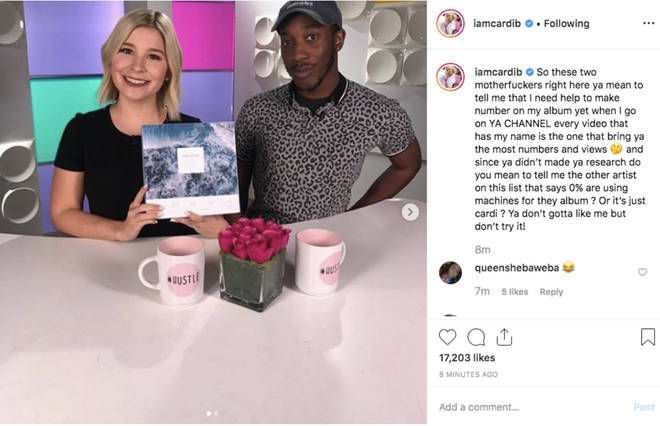Open the 17,203 likes list
This screenshot has height=426, width=660.
pyautogui.click(x=467, y=358)
